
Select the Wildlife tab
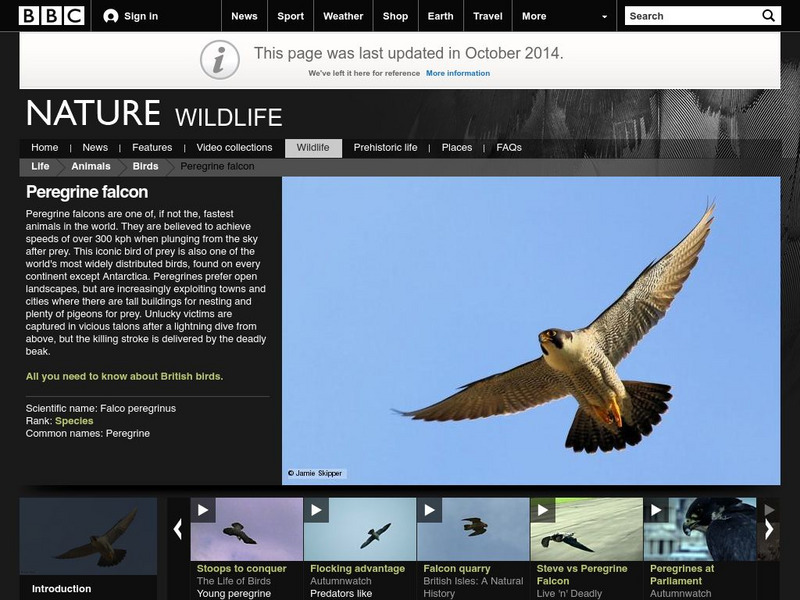313,148
